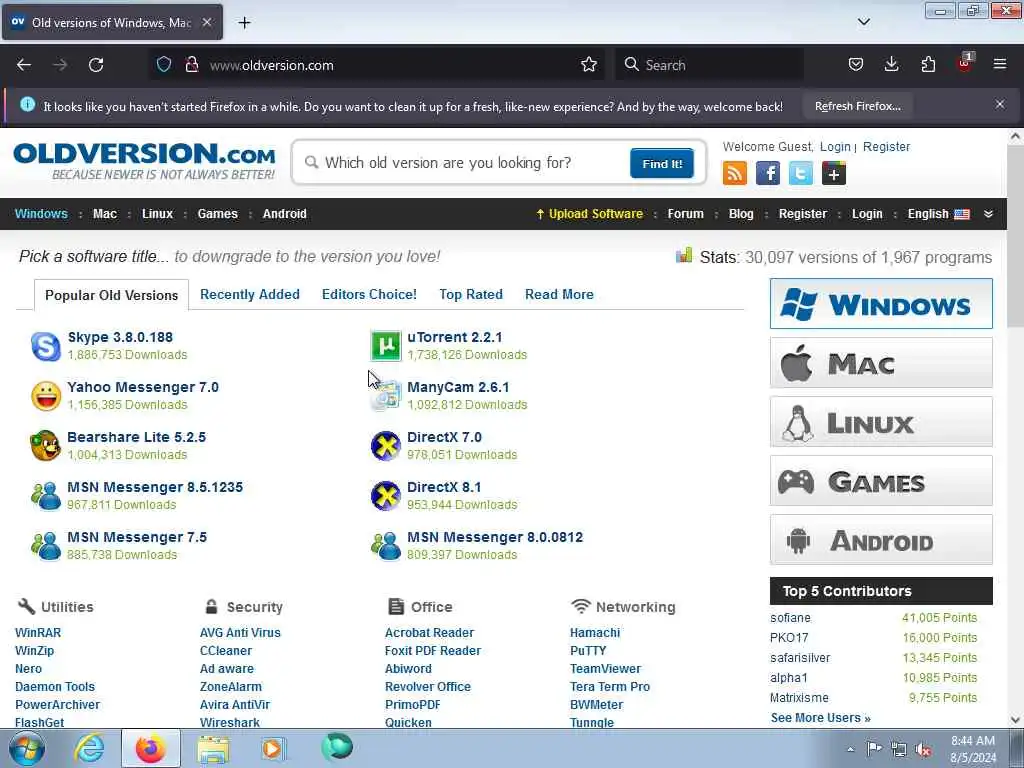The height and width of the screenshot is (768, 1024).
Task: Click the large Games platform button
Action: pos(881,481)
